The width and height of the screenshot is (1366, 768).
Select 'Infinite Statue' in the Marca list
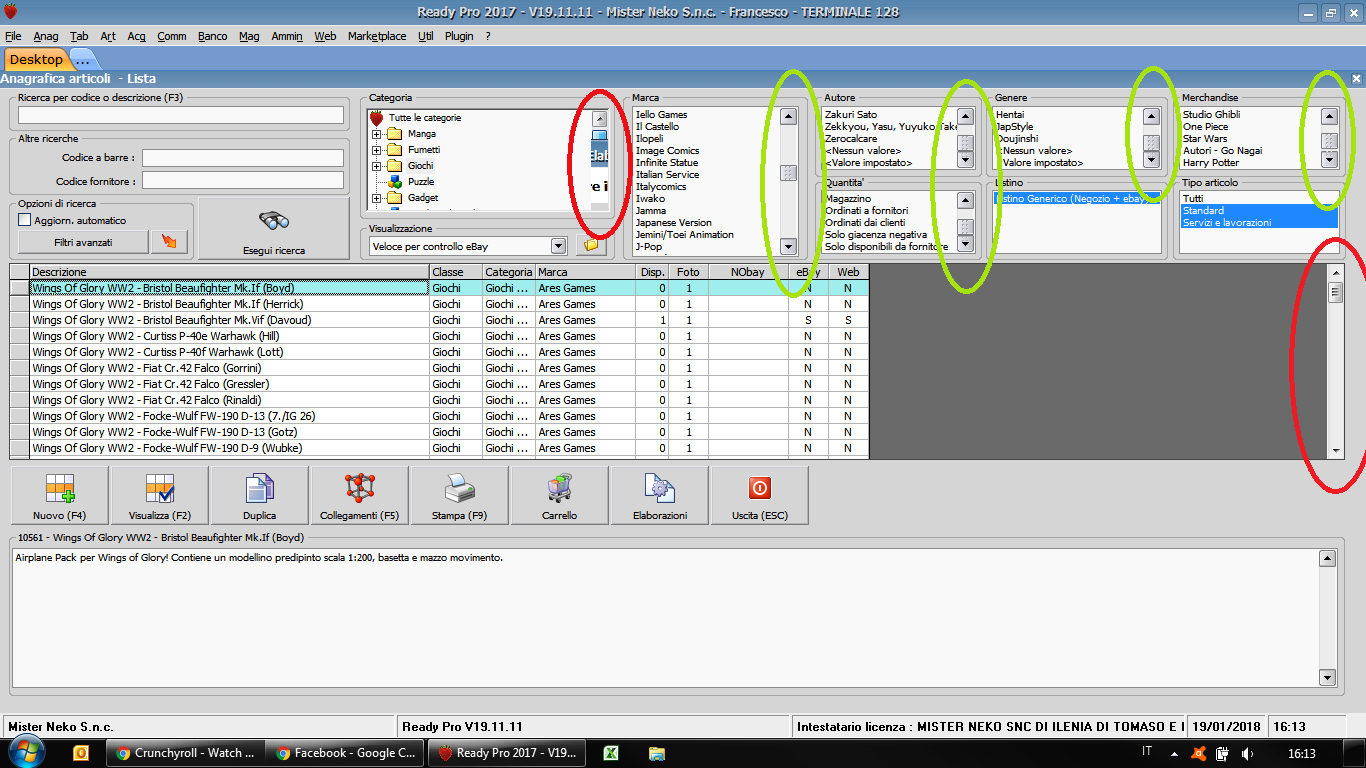[667, 163]
